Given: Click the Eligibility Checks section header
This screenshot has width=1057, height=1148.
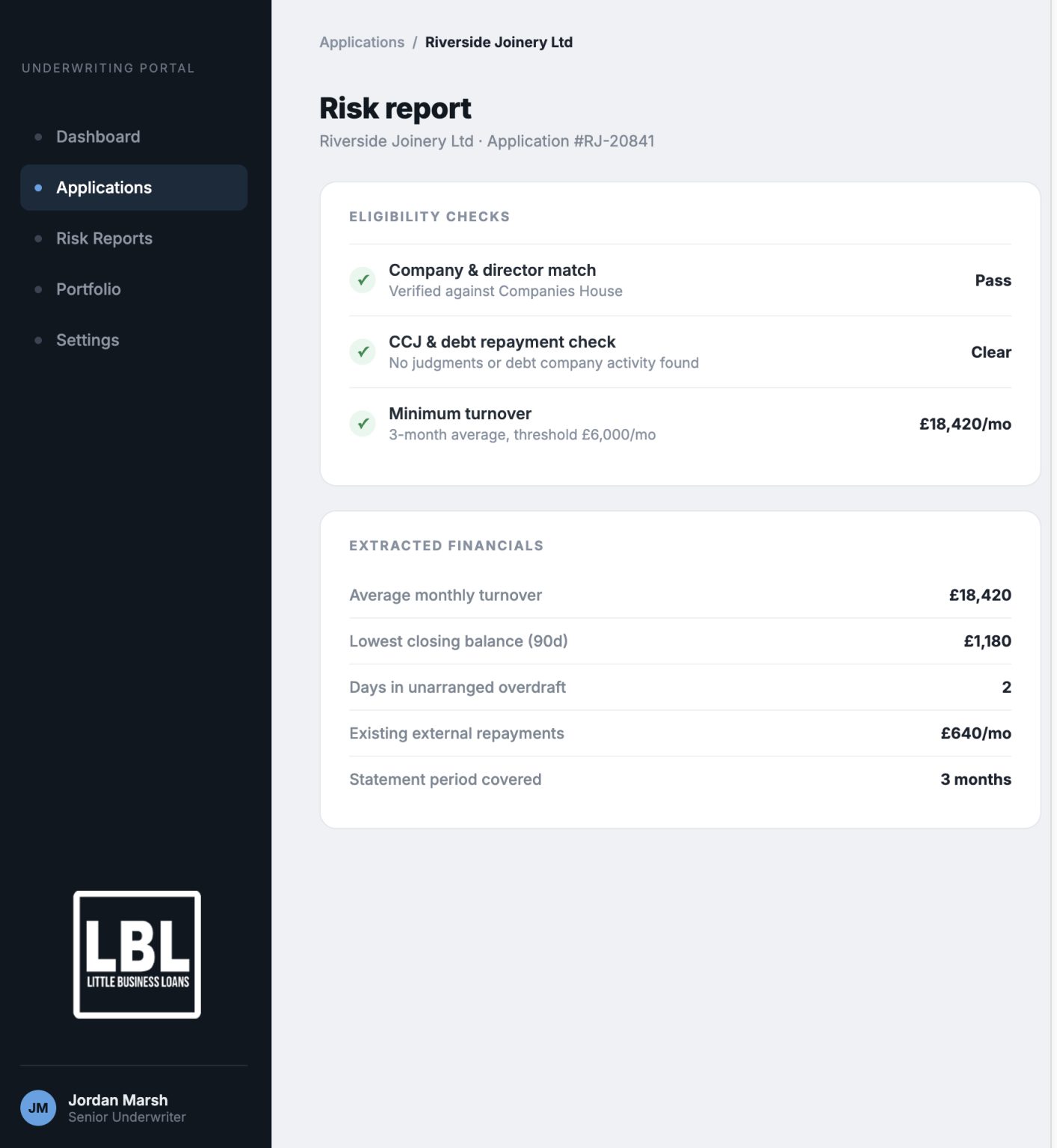Looking at the screenshot, I should point(430,217).
